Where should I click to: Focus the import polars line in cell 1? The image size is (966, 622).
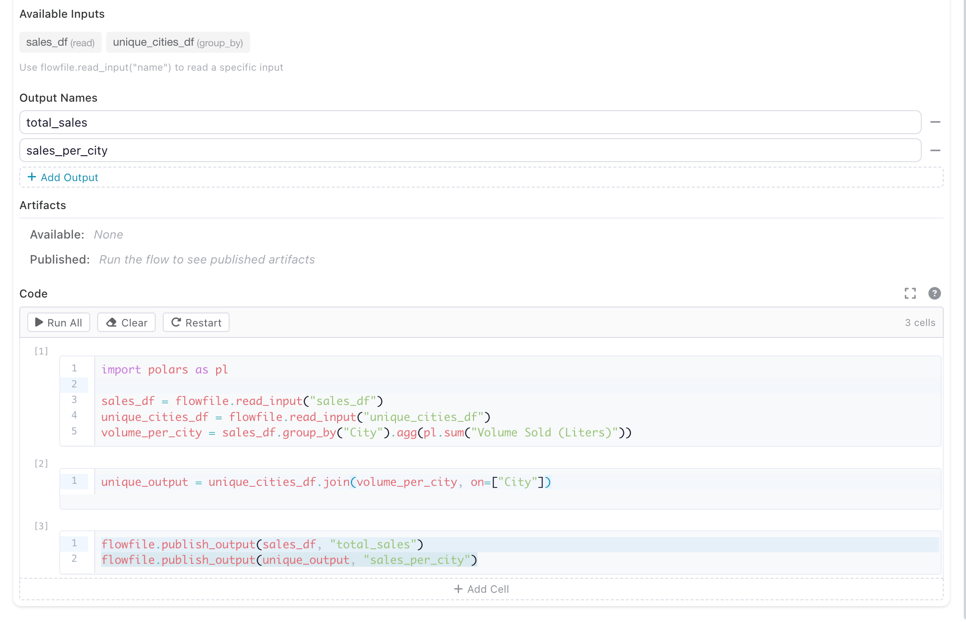[x=164, y=370]
